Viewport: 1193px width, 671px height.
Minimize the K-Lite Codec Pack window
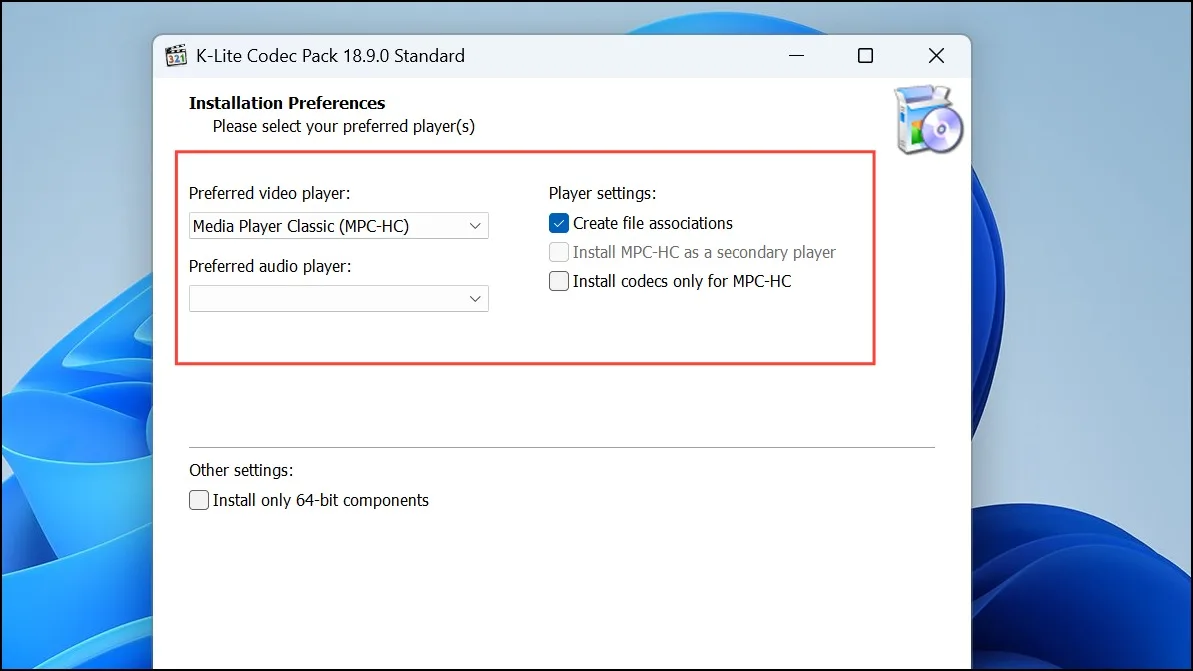pyautogui.click(x=797, y=56)
